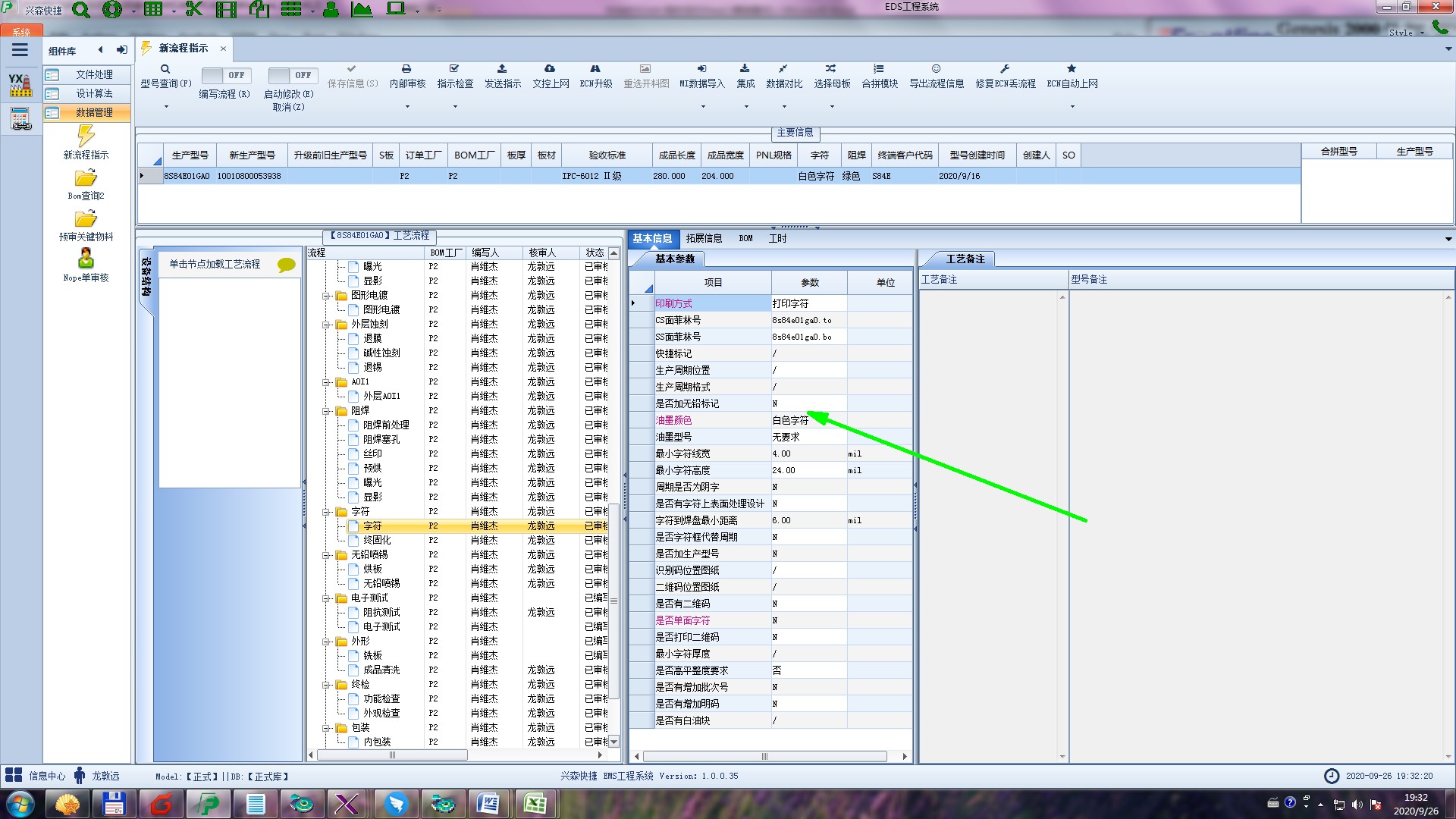1456x819 pixels.
Task: Click the ECN升级 tool
Action: point(596,76)
